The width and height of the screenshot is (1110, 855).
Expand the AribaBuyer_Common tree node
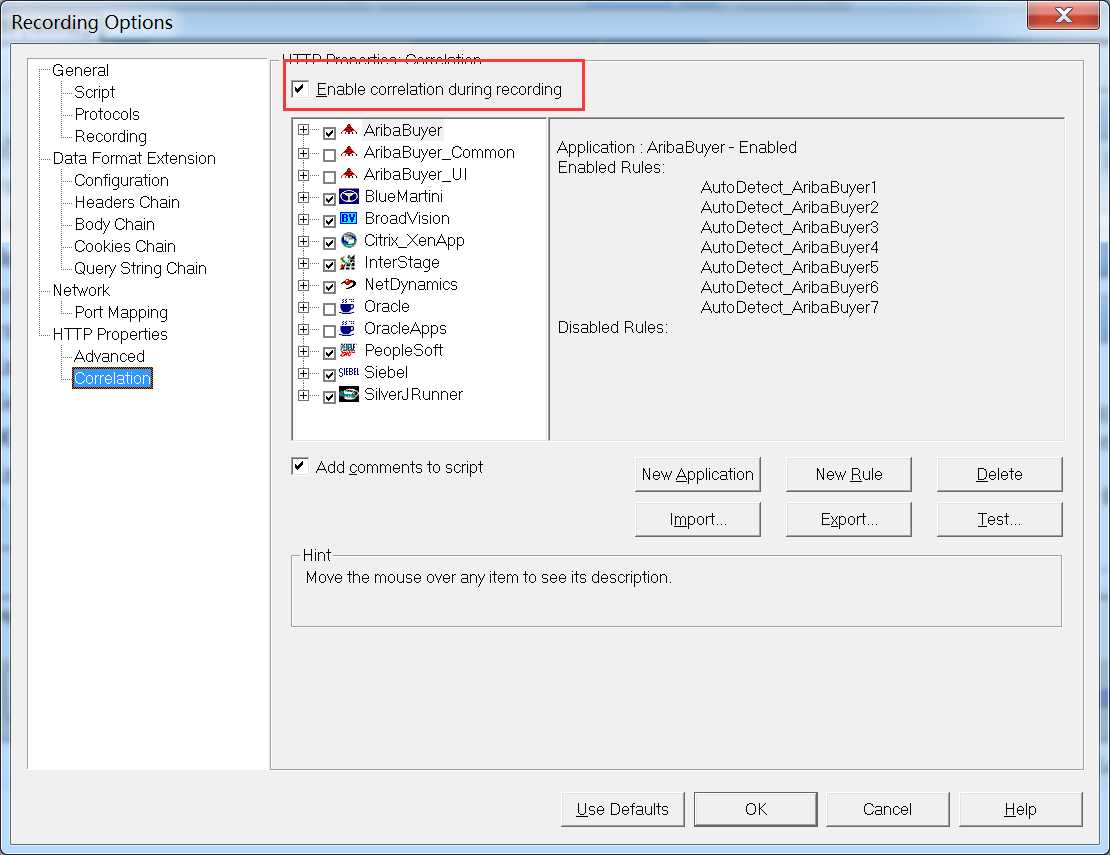[x=304, y=152]
